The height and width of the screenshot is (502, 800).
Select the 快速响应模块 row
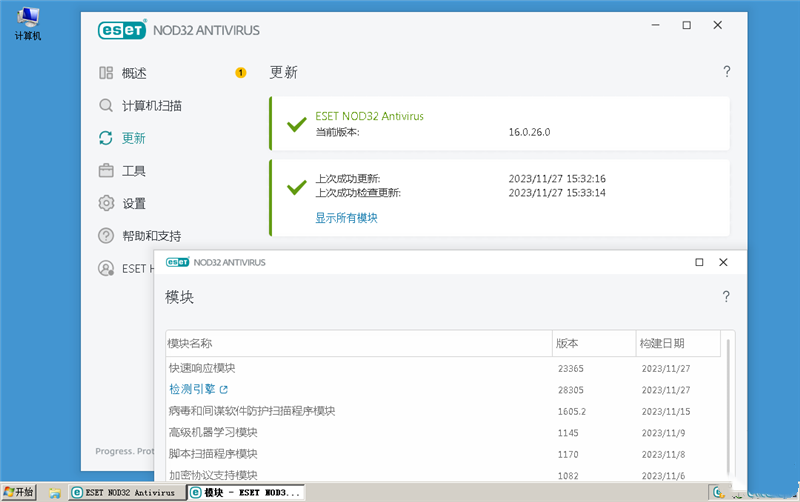click(x=443, y=368)
